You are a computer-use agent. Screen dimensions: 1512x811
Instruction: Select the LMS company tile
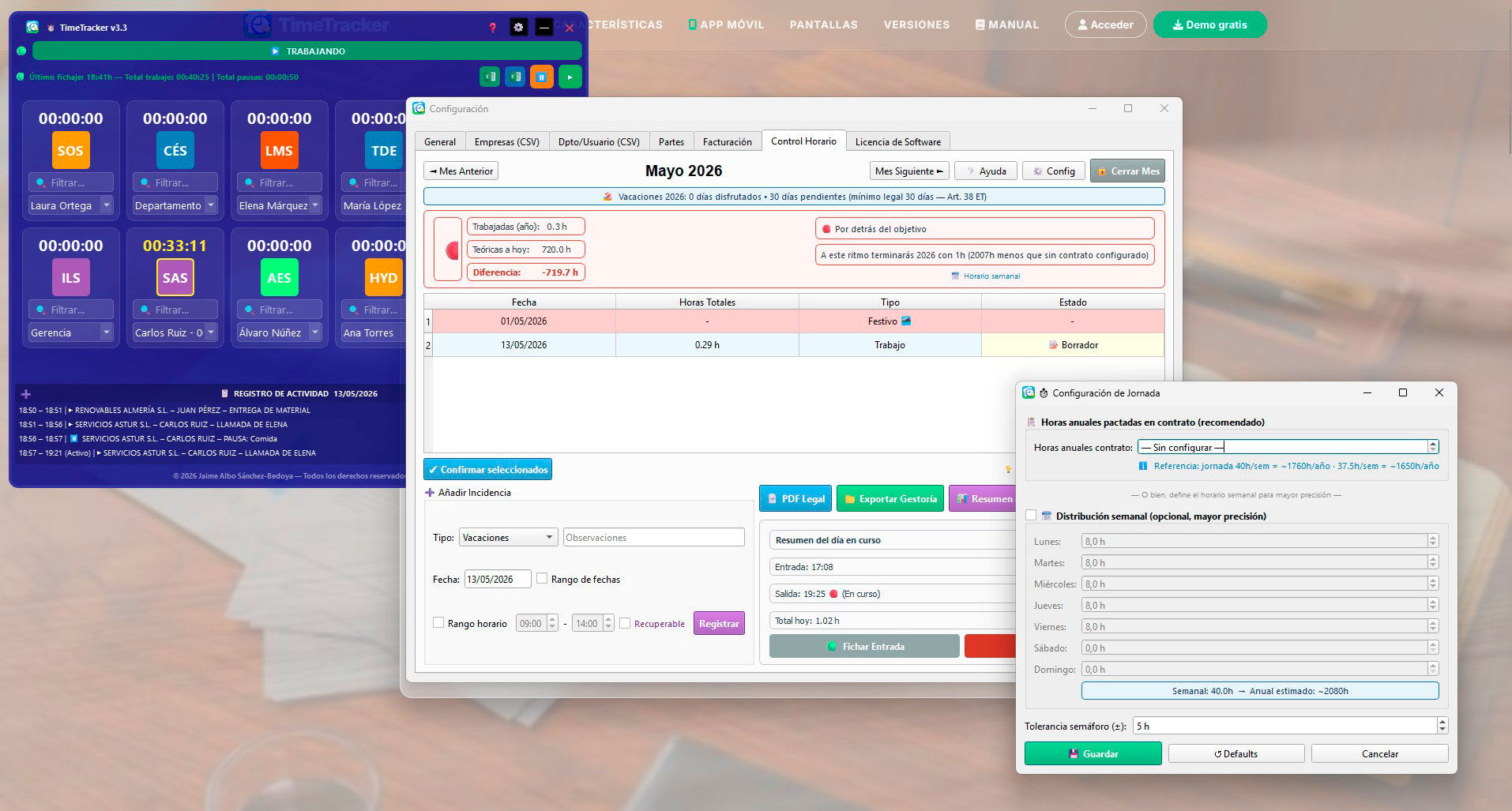279,150
